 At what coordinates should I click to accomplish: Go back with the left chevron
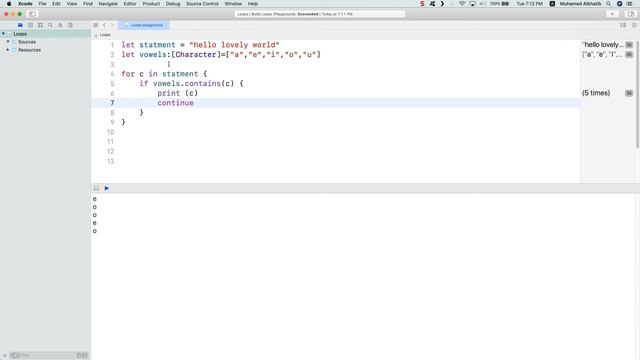tap(104, 25)
